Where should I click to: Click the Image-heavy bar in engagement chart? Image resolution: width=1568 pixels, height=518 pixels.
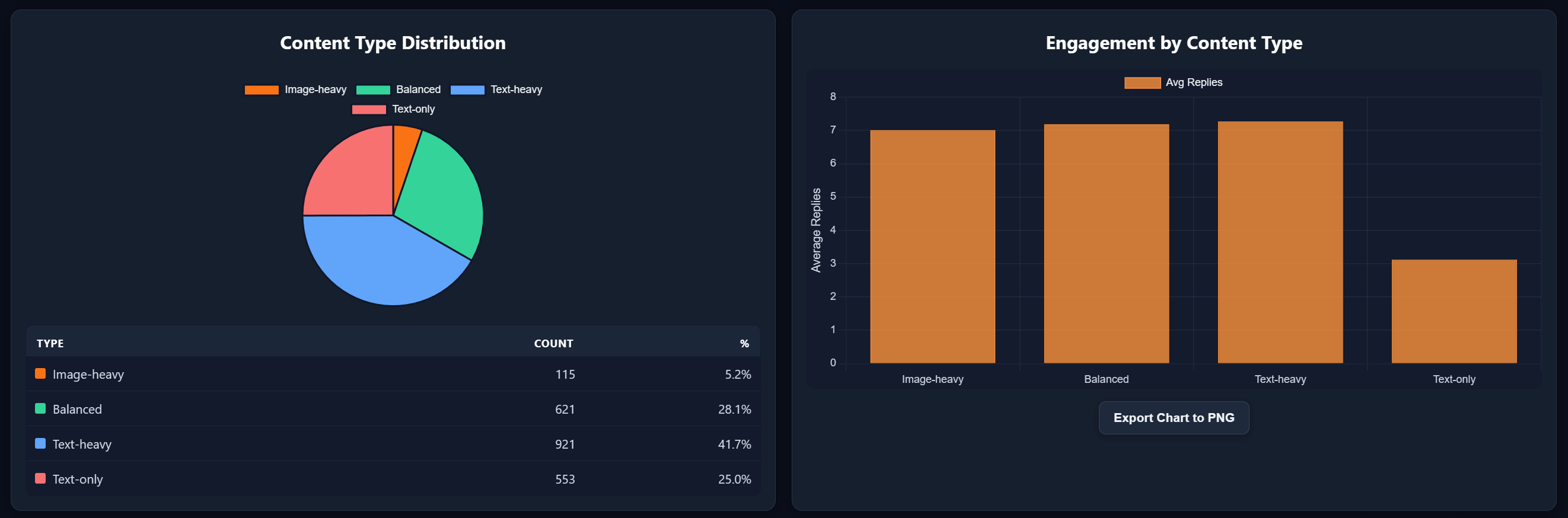(932, 246)
